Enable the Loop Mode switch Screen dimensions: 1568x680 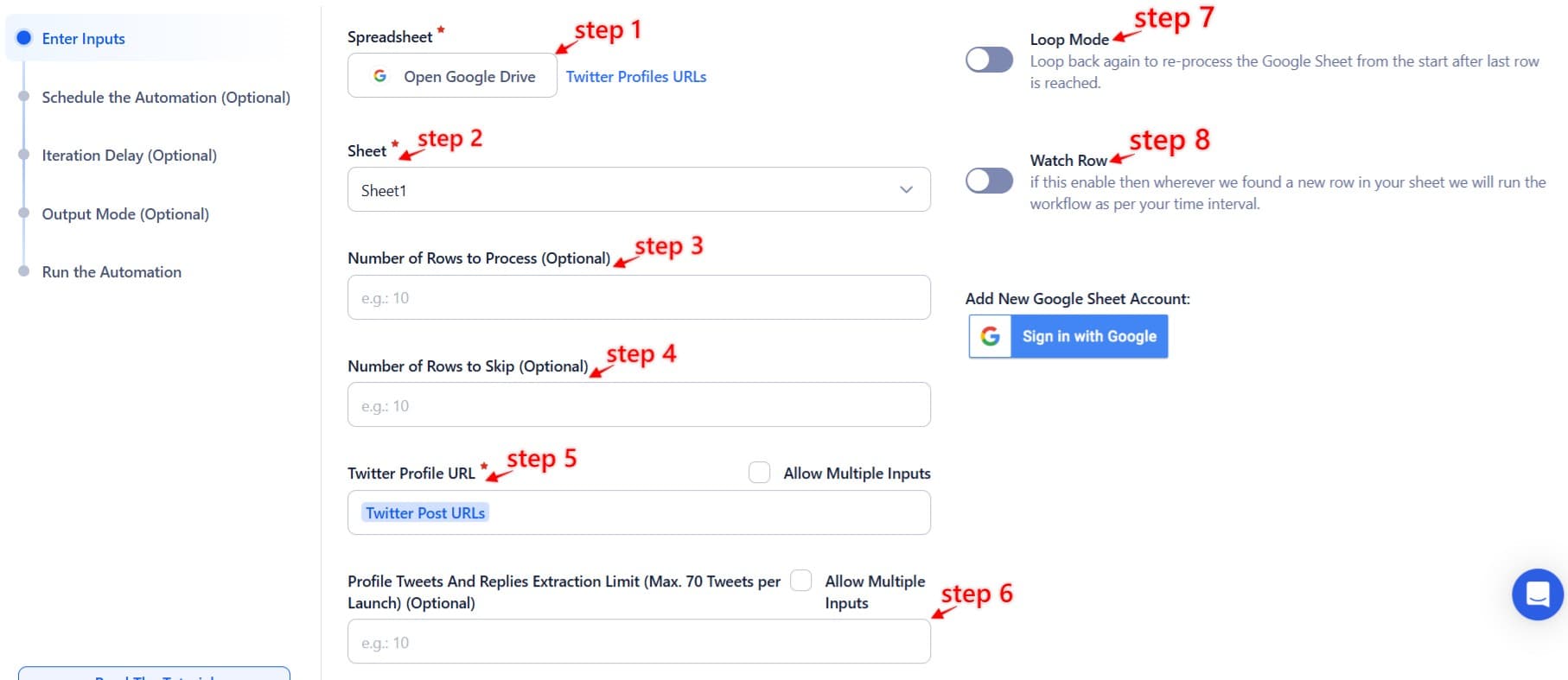(989, 60)
